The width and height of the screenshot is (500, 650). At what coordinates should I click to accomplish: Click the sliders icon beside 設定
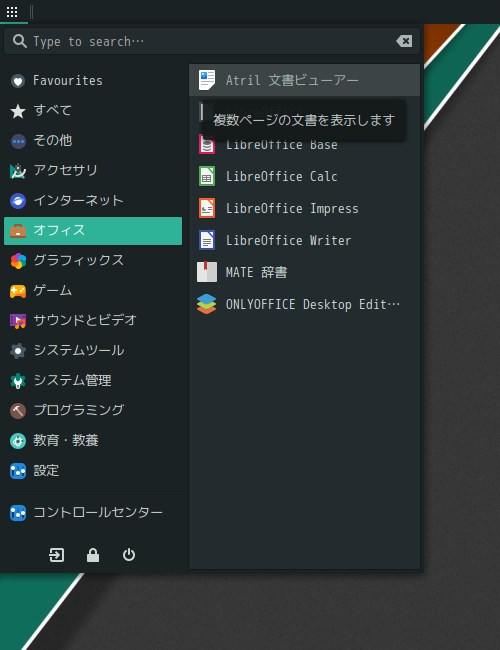pyautogui.click(x=18, y=471)
